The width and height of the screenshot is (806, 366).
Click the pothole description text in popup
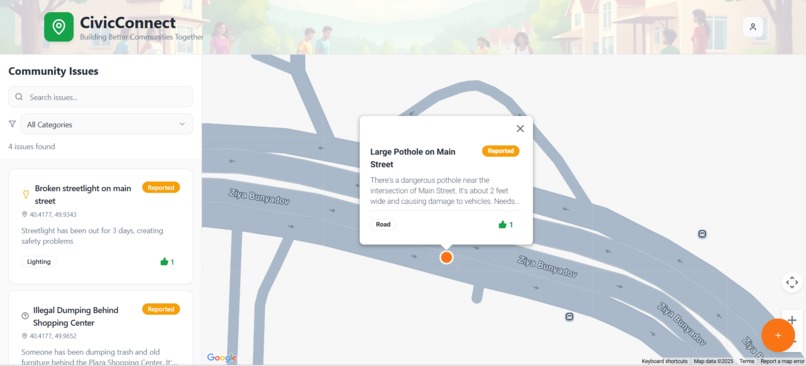coord(445,191)
